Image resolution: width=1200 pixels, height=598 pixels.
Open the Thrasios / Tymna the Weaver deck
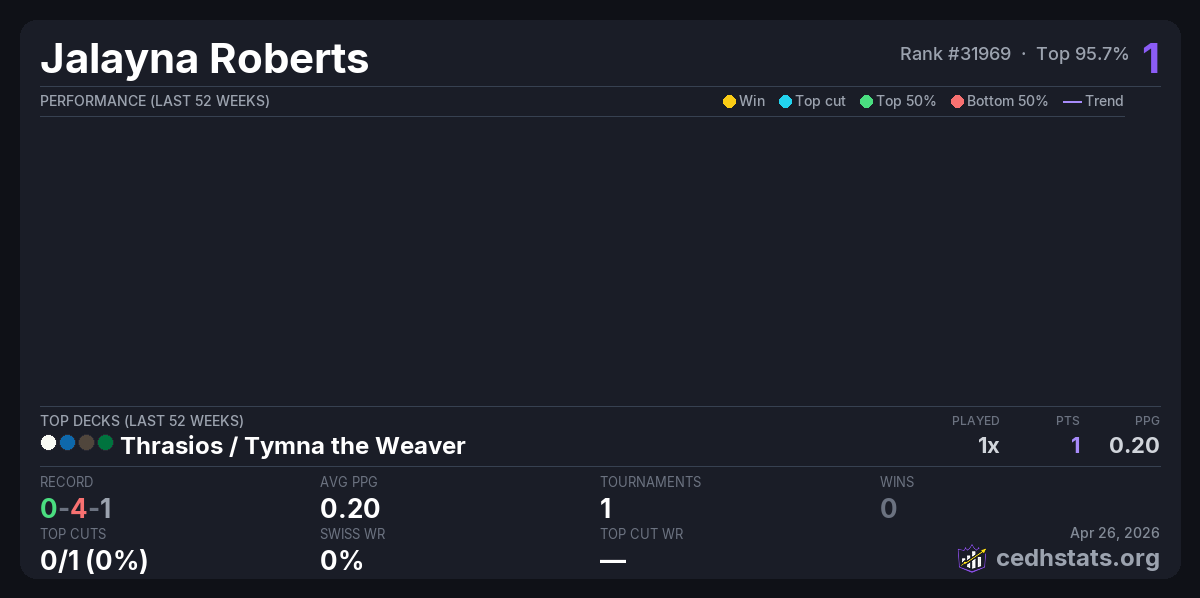(292, 446)
